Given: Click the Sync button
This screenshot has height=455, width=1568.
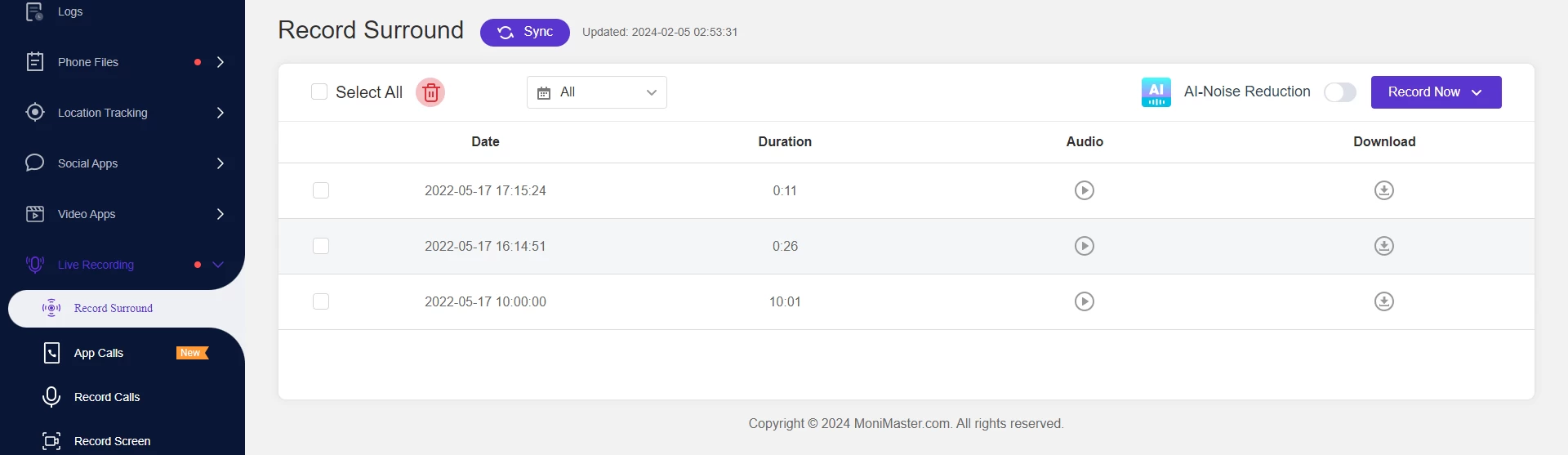Looking at the screenshot, I should tap(524, 32).
